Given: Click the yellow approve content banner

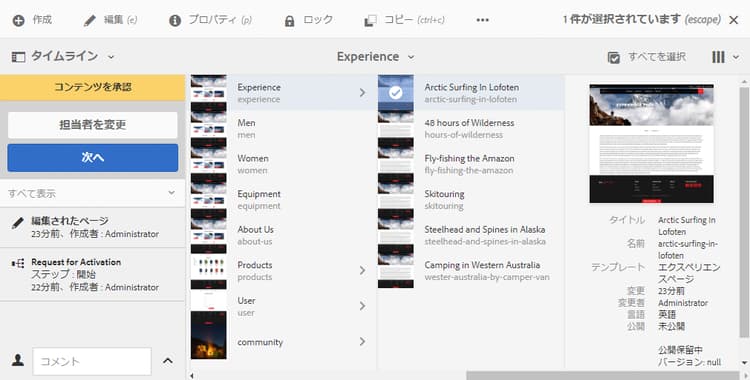Looking at the screenshot, I should pos(92,88).
